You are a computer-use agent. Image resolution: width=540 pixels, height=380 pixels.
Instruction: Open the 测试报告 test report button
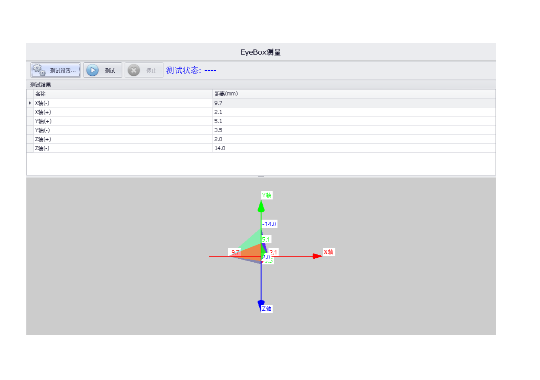[55, 70]
